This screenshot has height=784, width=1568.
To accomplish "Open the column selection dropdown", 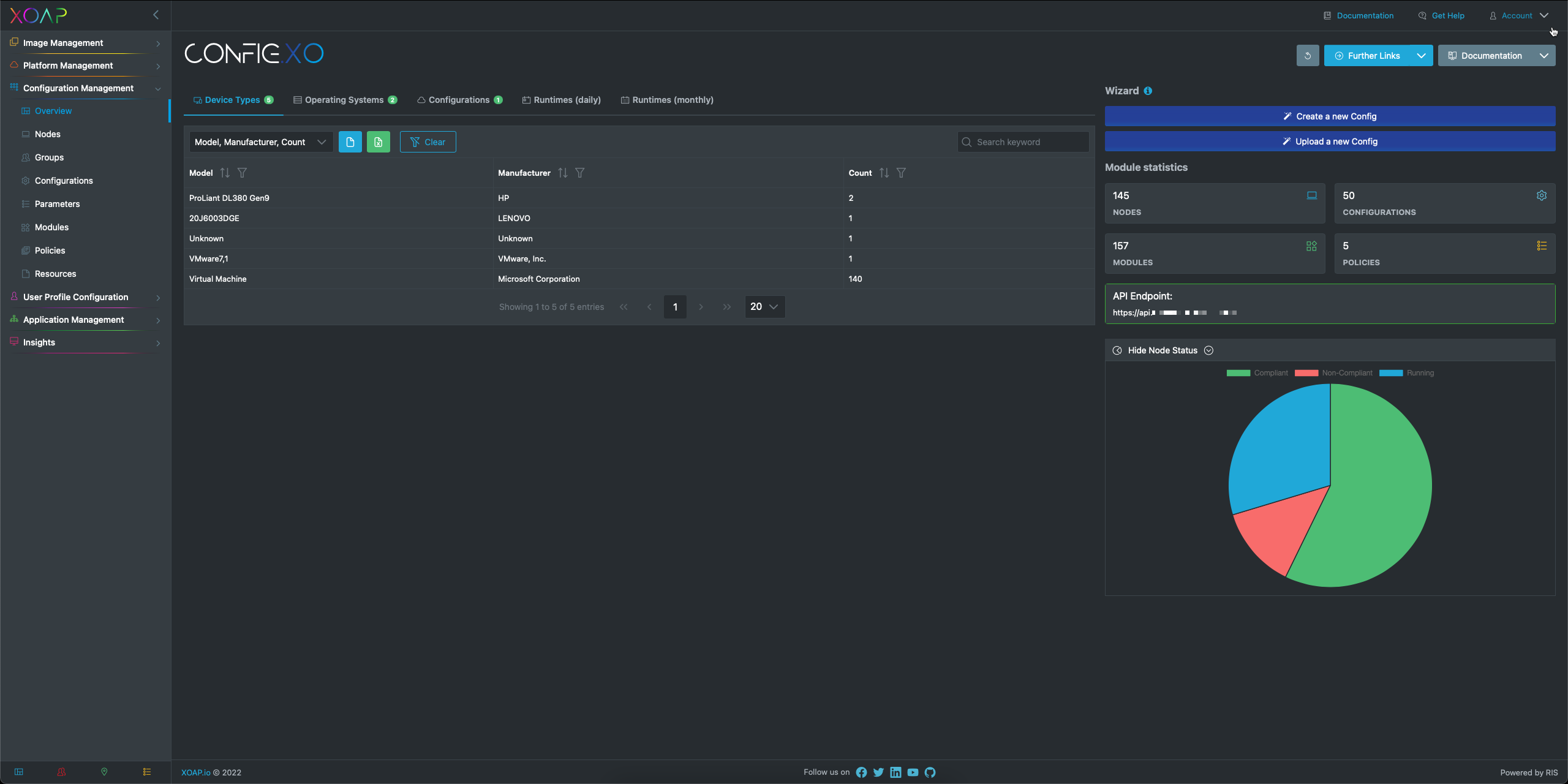I will (261, 142).
